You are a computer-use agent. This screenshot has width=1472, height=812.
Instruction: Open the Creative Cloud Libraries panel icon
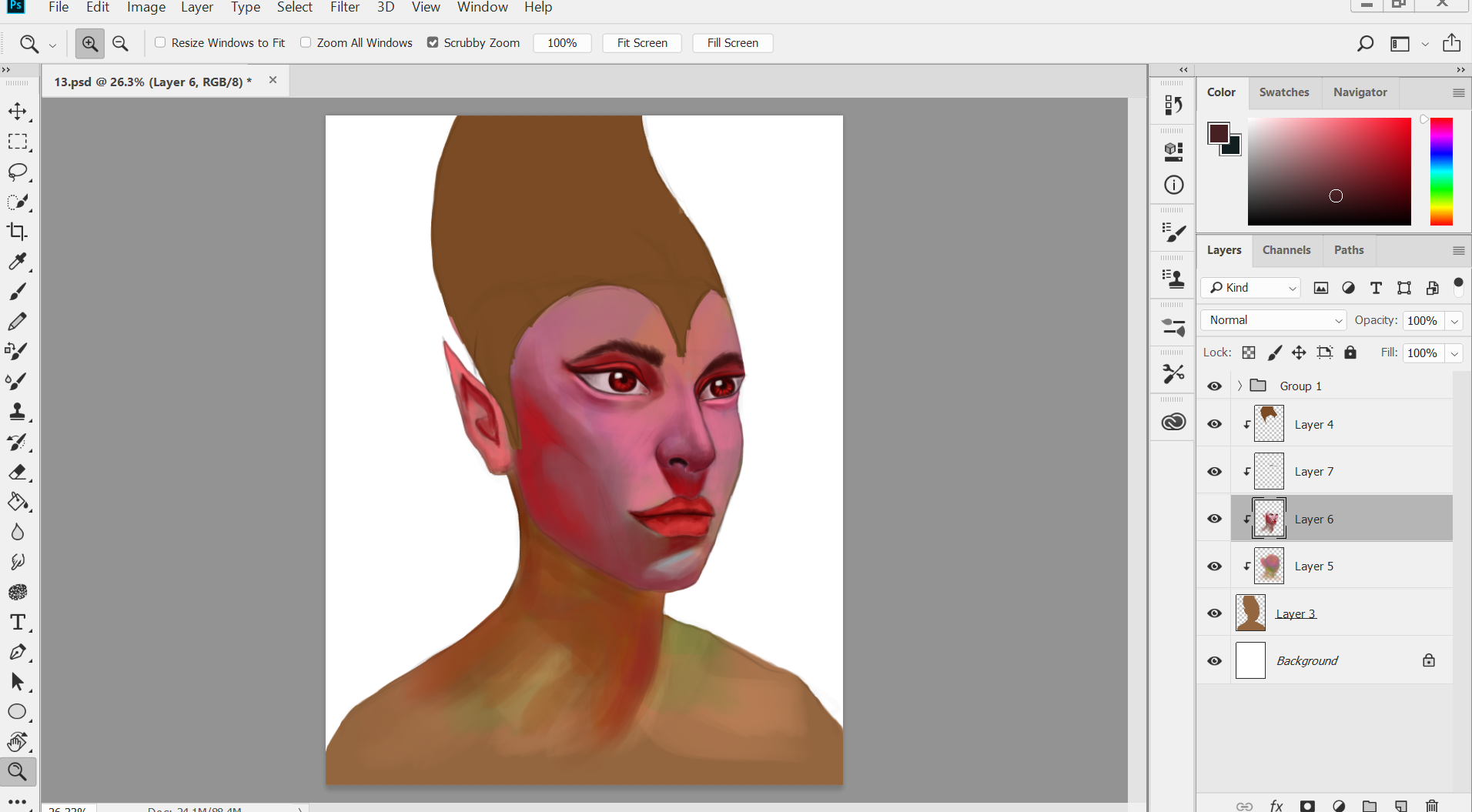[1173, 422]
